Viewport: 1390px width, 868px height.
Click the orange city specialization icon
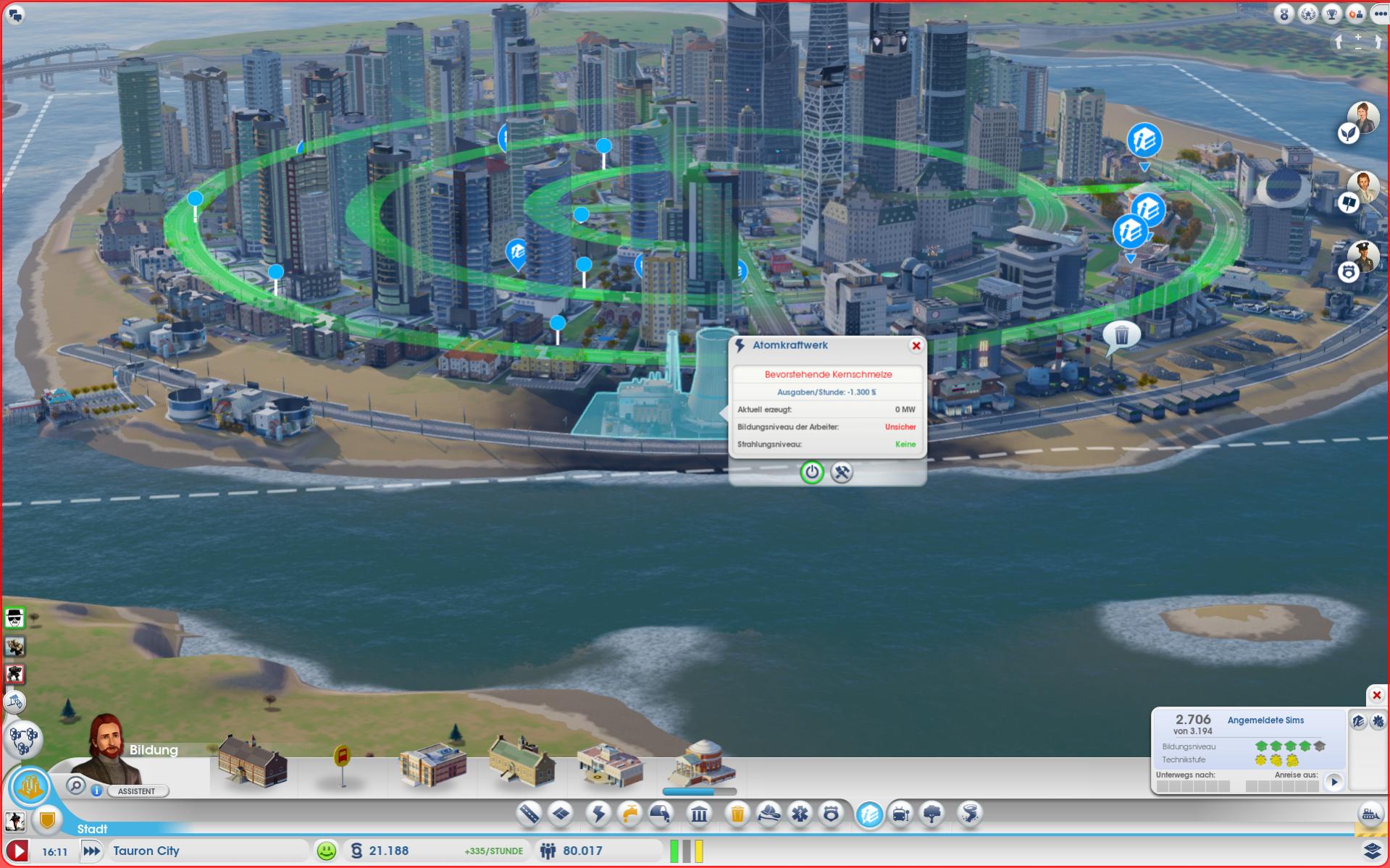tap(30, 786)
